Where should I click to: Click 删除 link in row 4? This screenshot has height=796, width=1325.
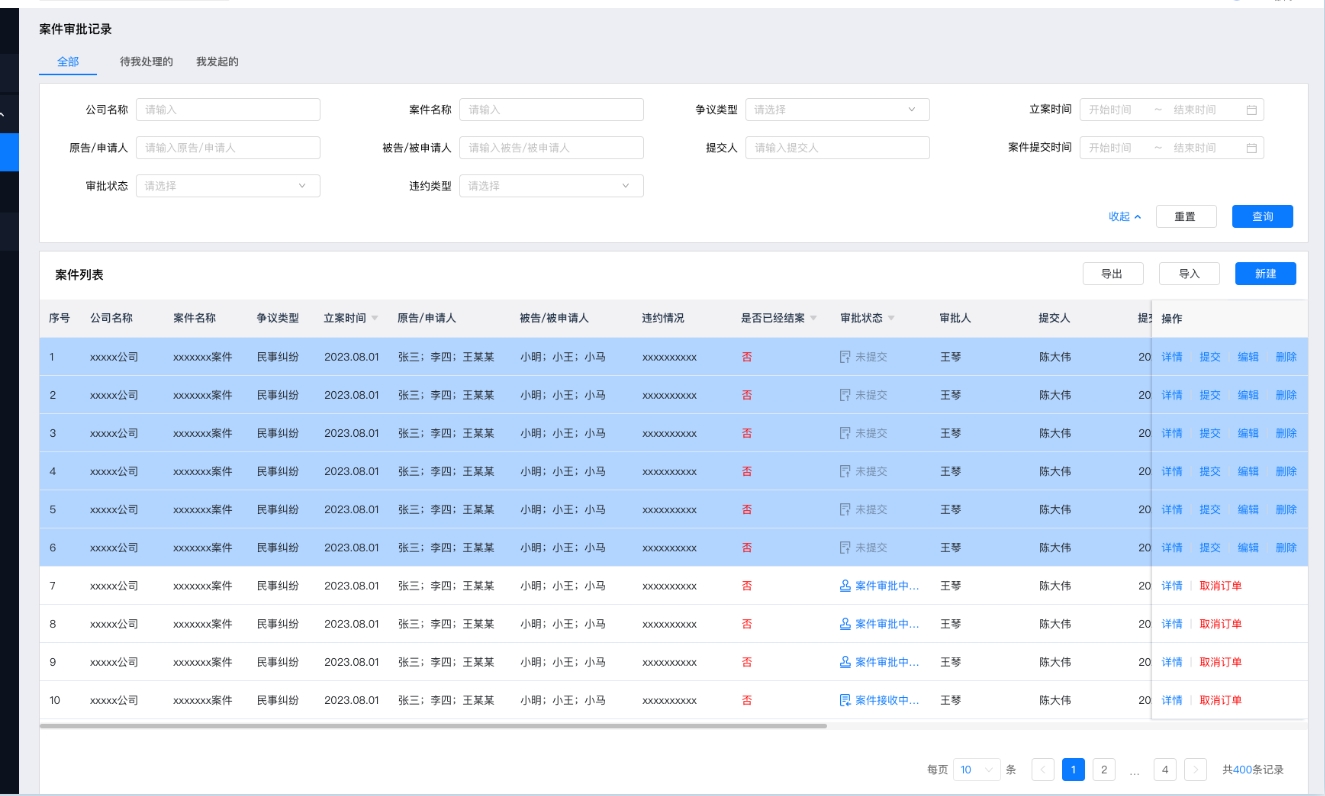[x=1286, y=471]
